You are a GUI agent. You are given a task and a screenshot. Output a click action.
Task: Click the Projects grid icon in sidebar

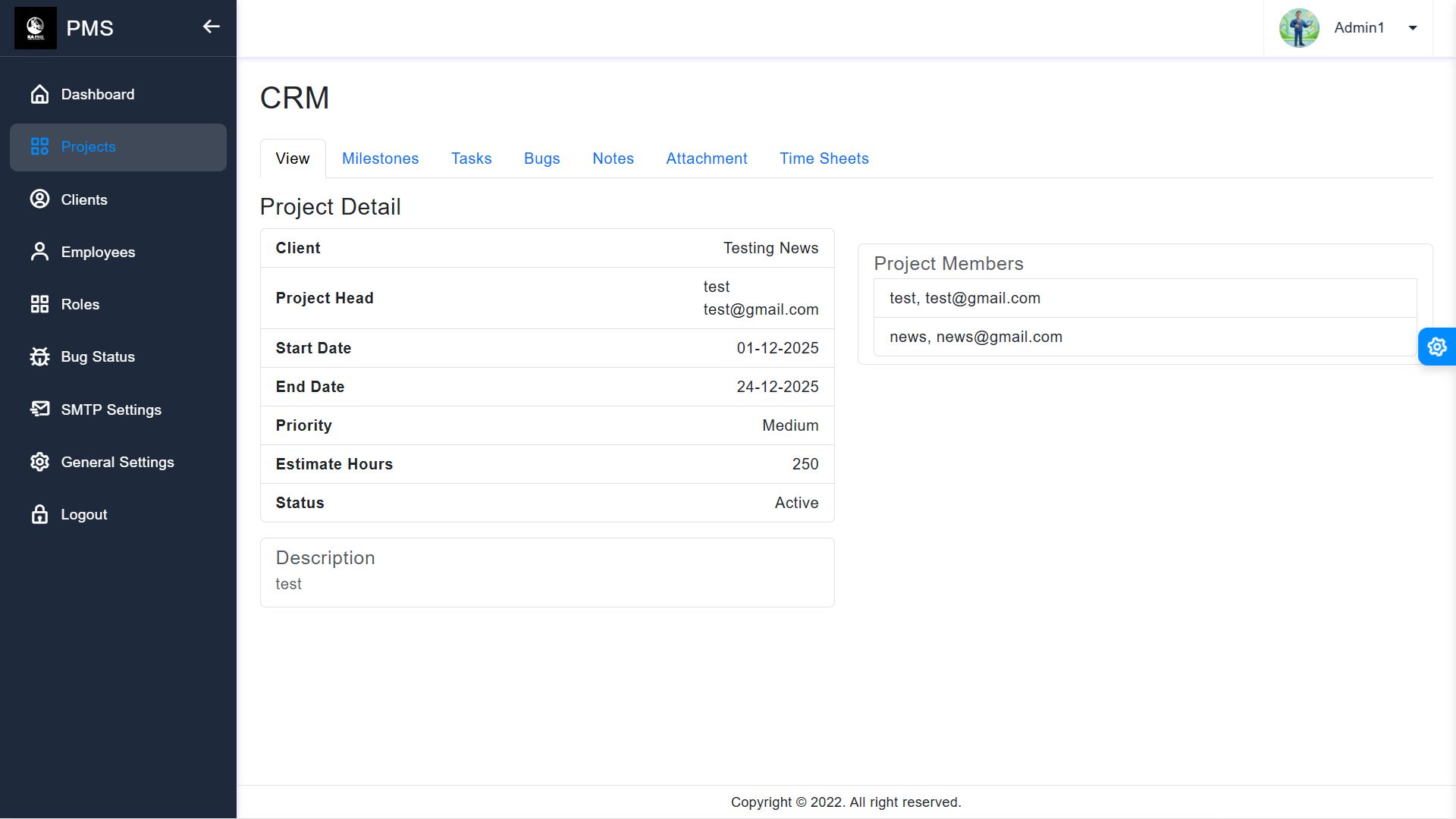(39, 146)
